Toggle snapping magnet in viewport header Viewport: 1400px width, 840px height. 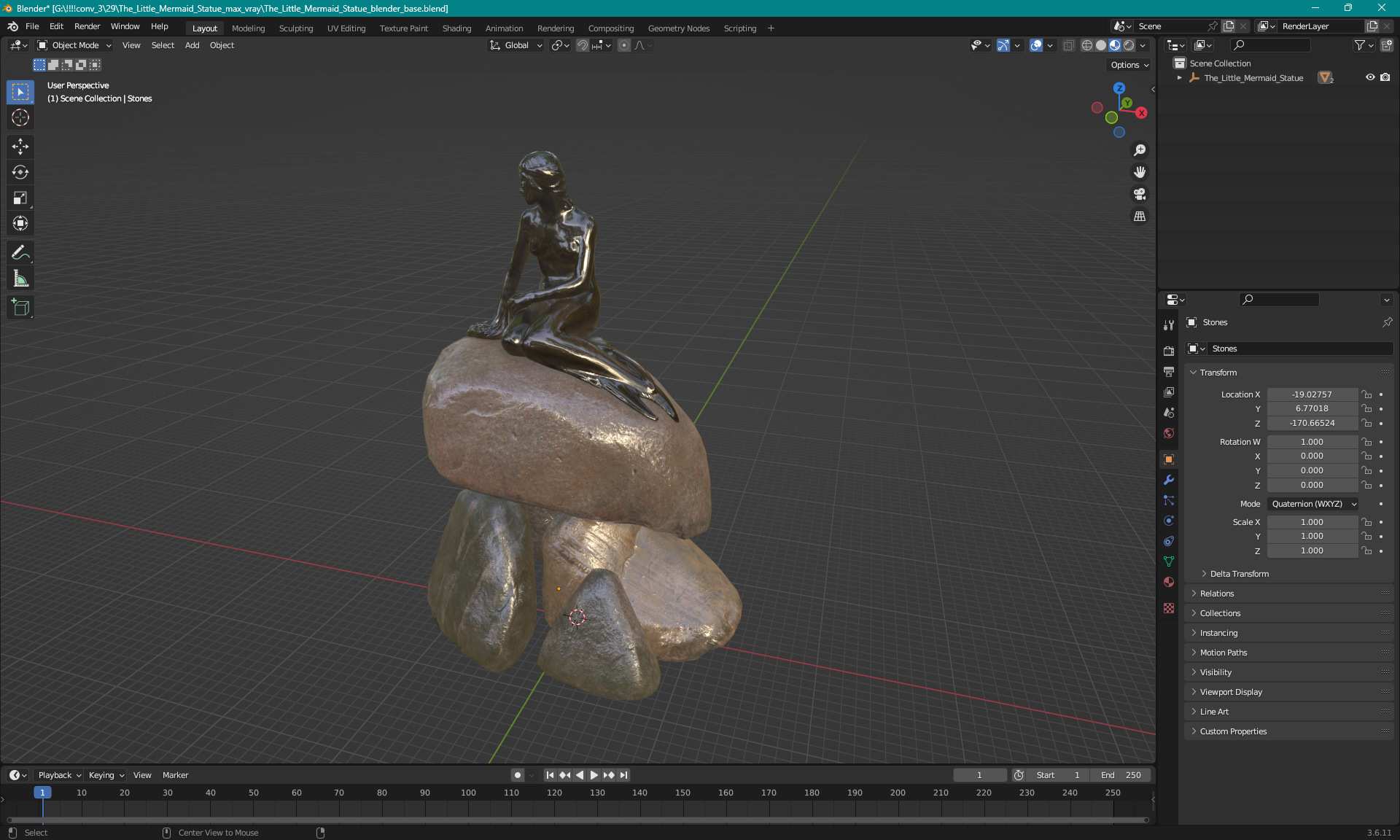[582, 45]
